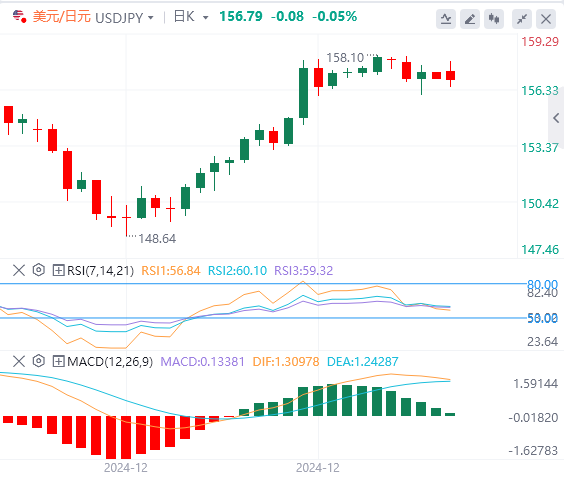The width and height of the screenshot is (564, 477).
Task: Click the MACD(12,26,9) indicator label
Action: point(110,361)
